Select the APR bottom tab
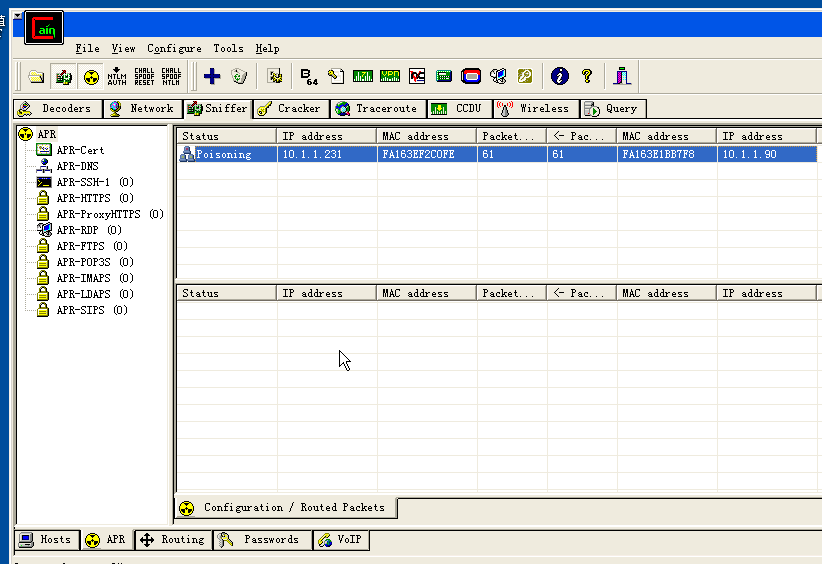 107,539
